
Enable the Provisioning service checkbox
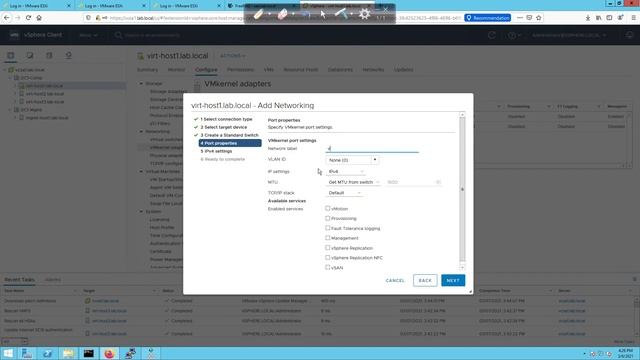pyautogui.click(x=327, y=218)
